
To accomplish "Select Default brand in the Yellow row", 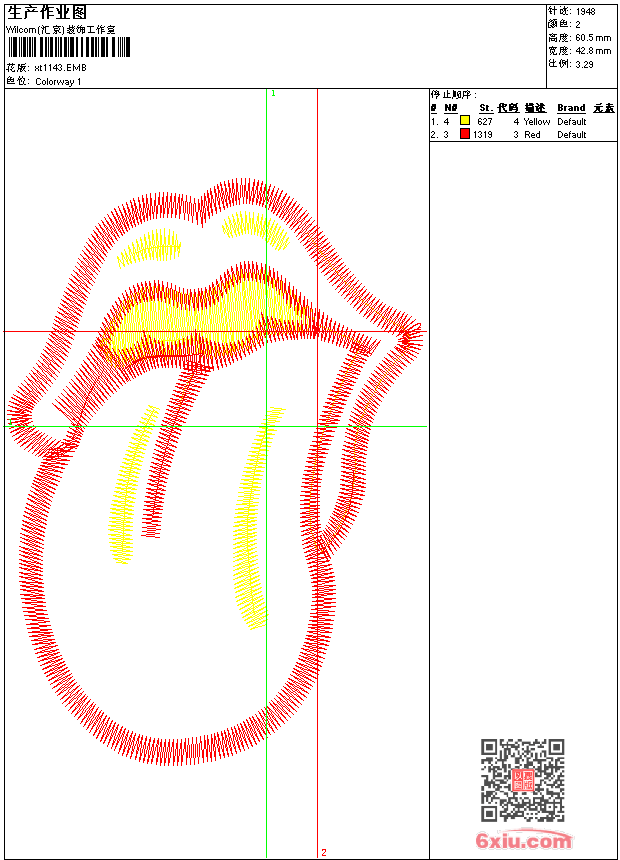I will (572, 121).
